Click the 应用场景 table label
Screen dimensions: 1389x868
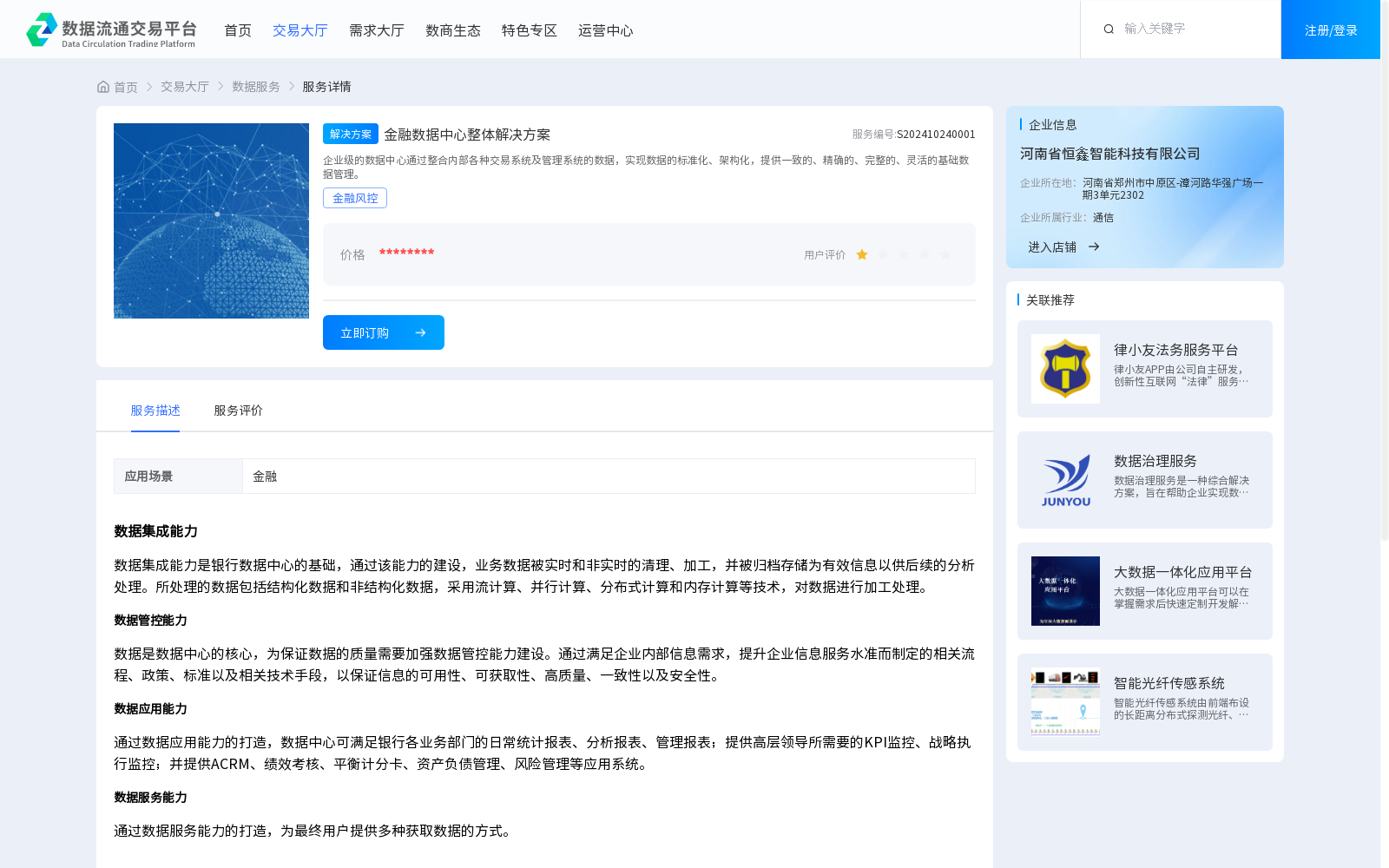point(148,477)
